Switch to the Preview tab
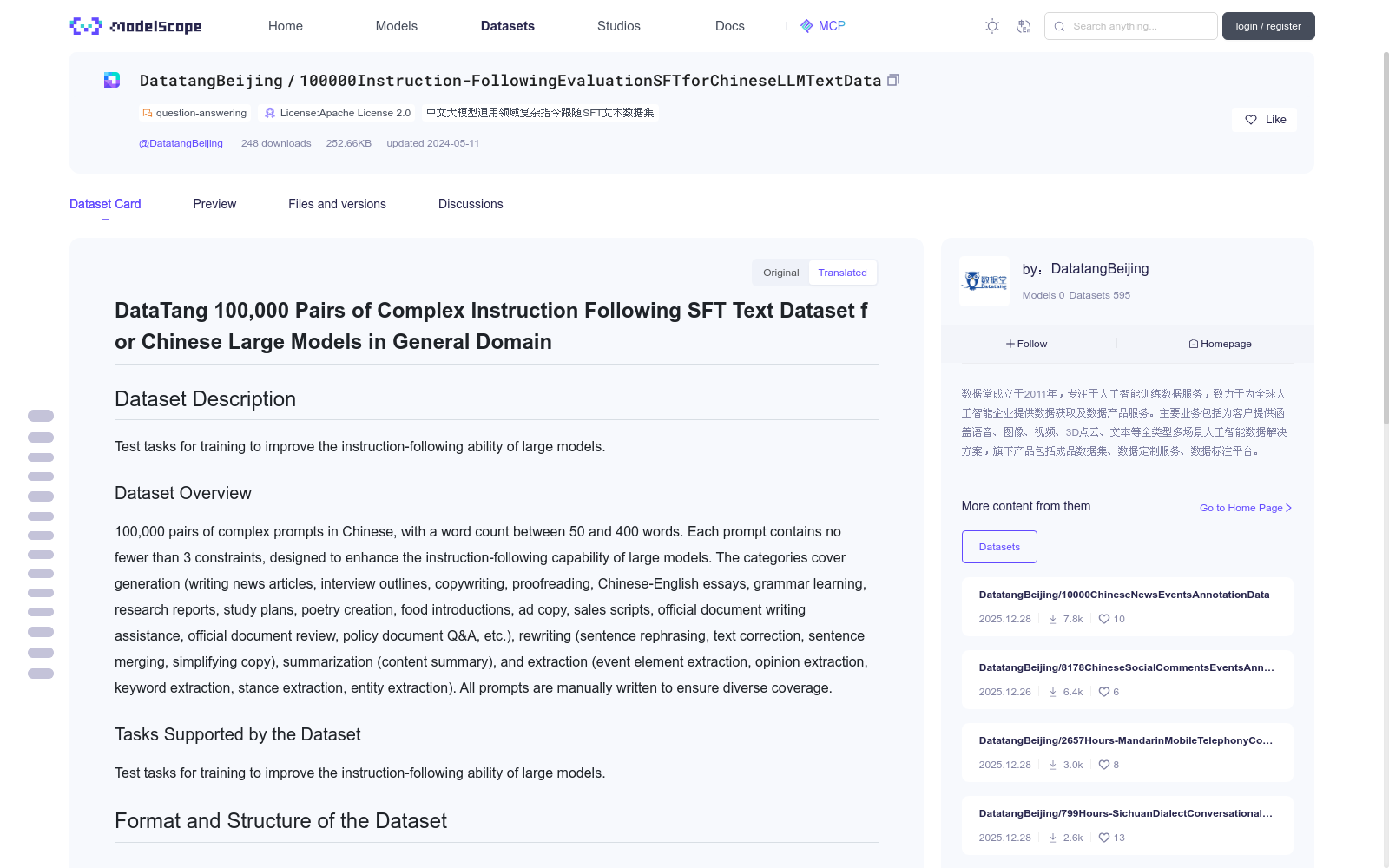The height and width of the screenshot is (868, 1389). [214, 204]
